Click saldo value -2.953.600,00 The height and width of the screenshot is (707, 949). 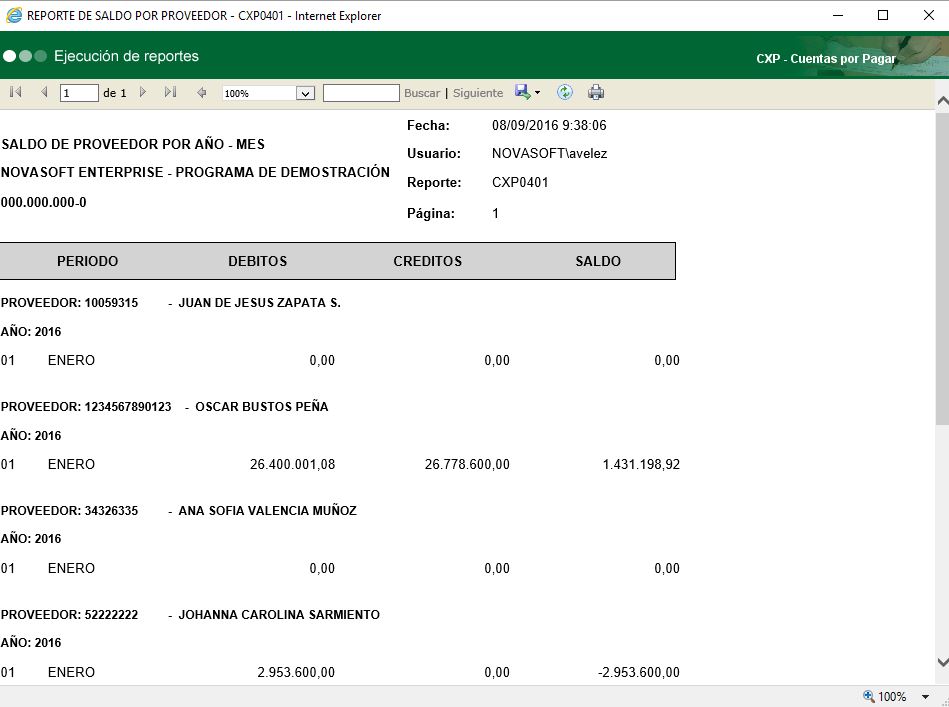(639, 672)
